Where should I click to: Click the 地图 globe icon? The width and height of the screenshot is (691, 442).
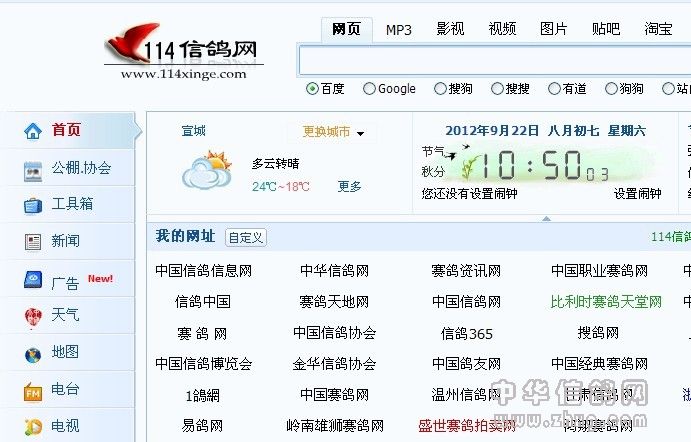[x=33, y=355]
